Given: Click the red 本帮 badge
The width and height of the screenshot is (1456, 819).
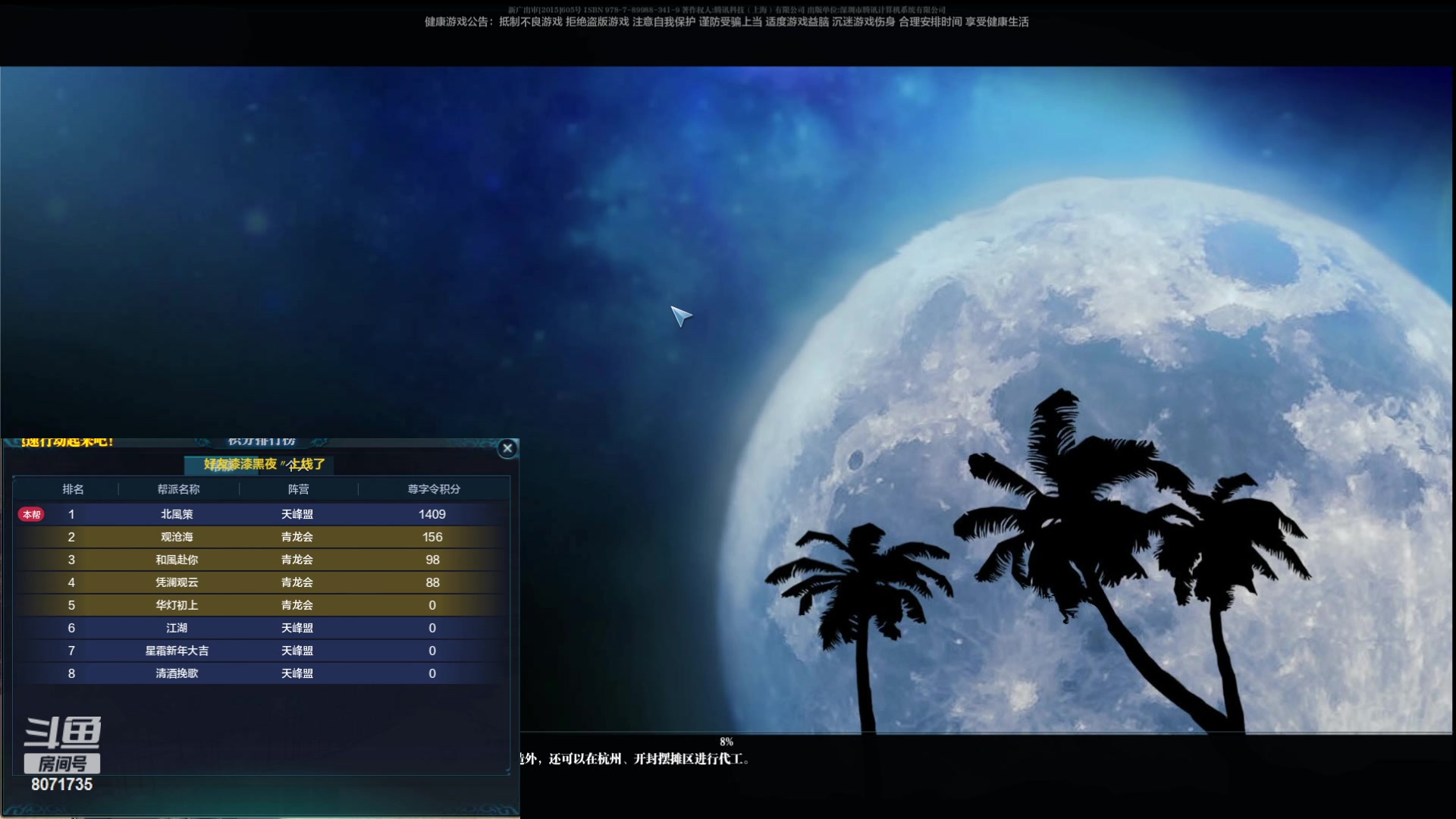Looking at the screenshot, I should coord(31,514).
